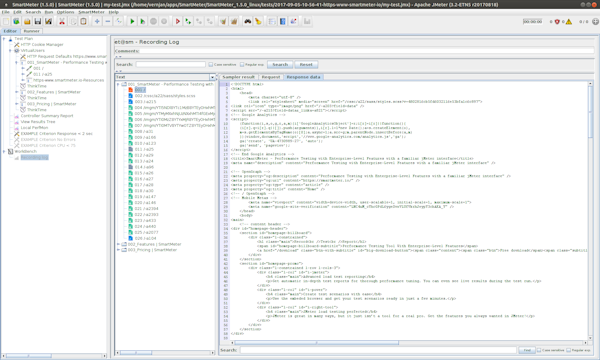Open the Options menu
Viewport: 600px width, 360px height.
65,12
